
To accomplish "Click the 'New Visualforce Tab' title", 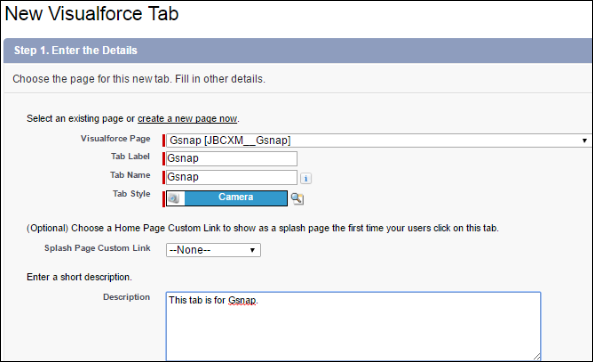I will click(x=92, y=14).
